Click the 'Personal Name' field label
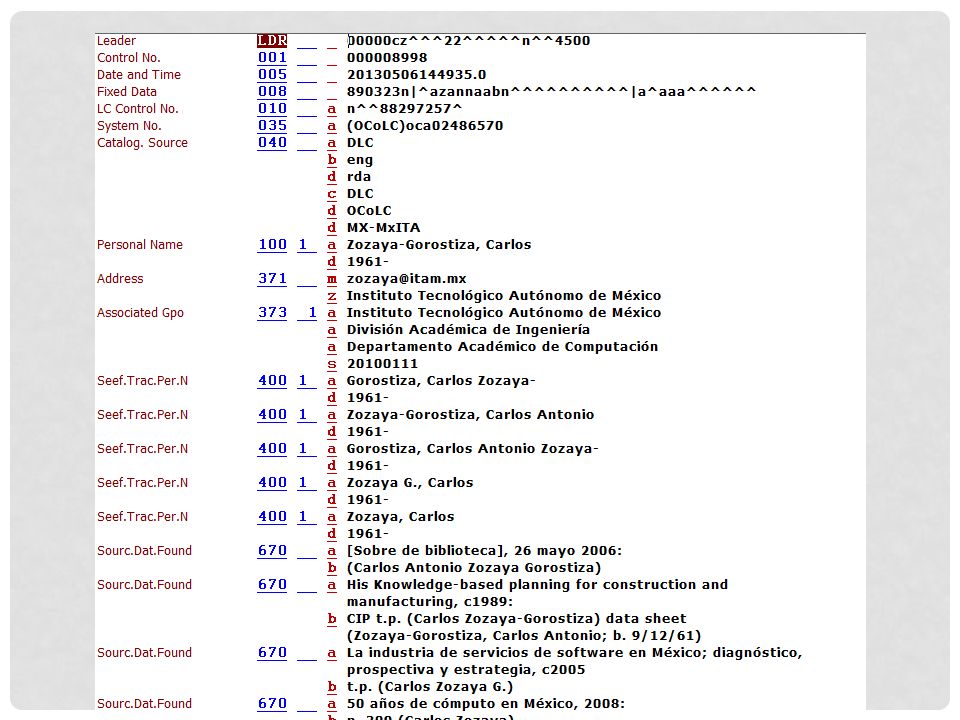 click(x=140, y=245)
